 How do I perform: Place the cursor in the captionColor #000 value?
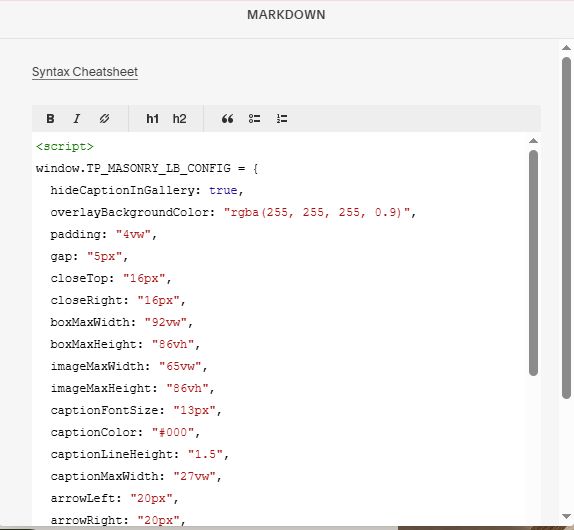pos(173,432)
